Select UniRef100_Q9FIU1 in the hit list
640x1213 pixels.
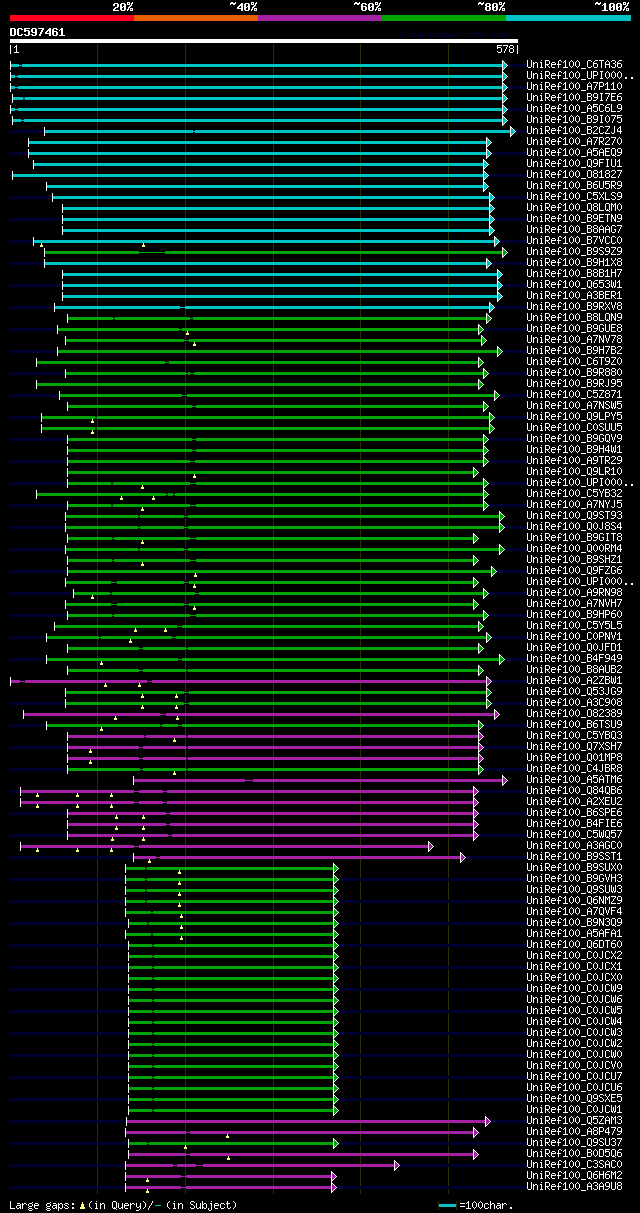coord(574,163)
